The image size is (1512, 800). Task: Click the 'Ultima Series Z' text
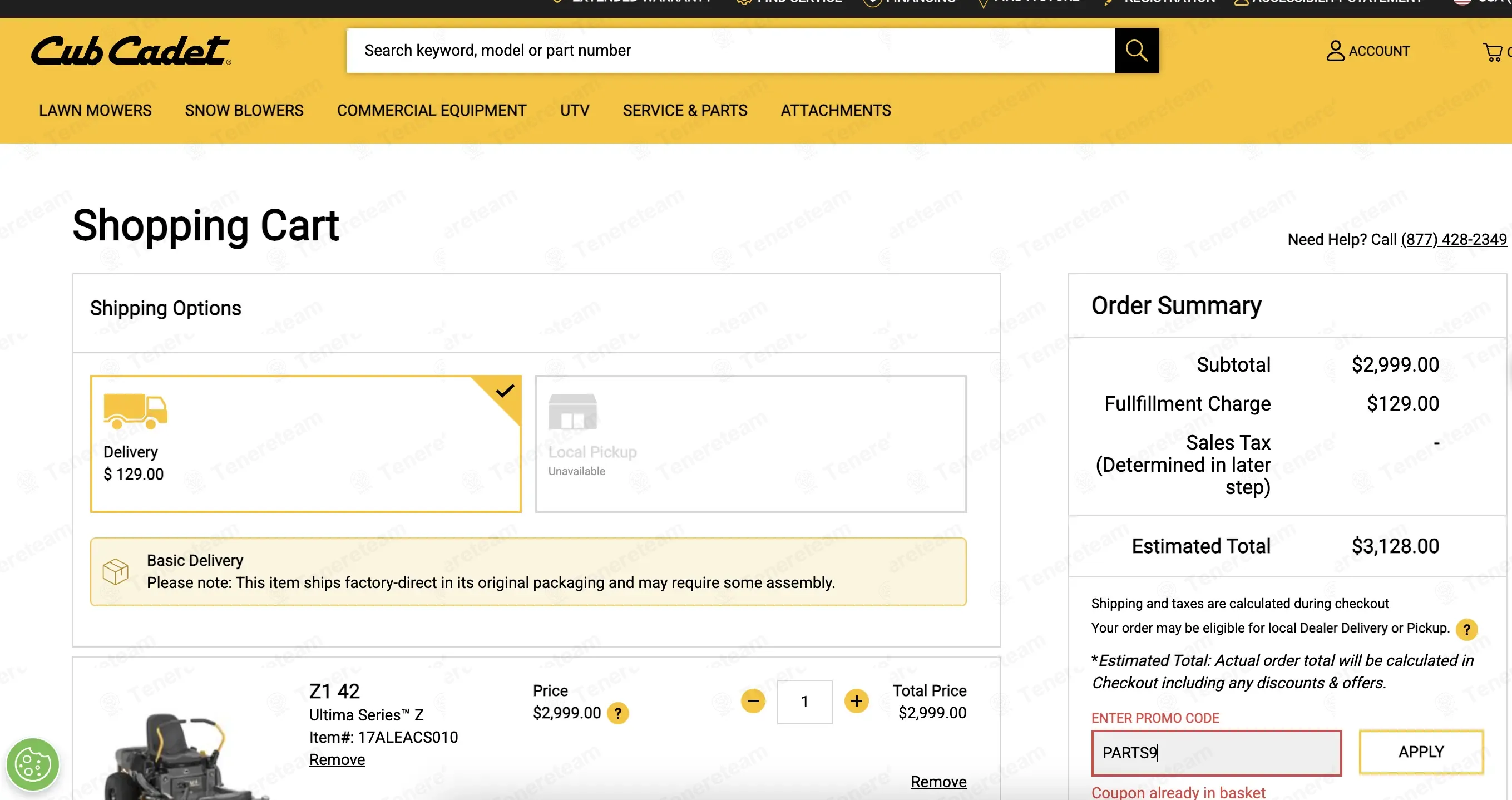tap(366, 715)
